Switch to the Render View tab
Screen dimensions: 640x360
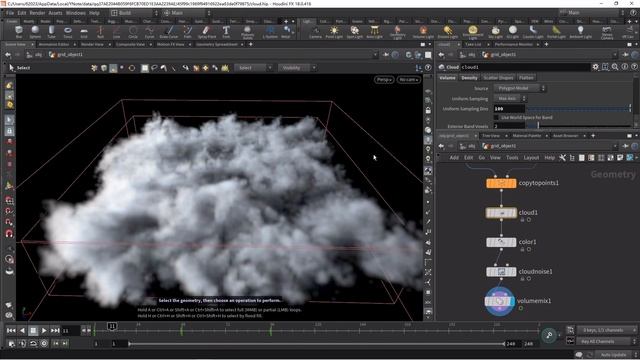tap(92, 44)
